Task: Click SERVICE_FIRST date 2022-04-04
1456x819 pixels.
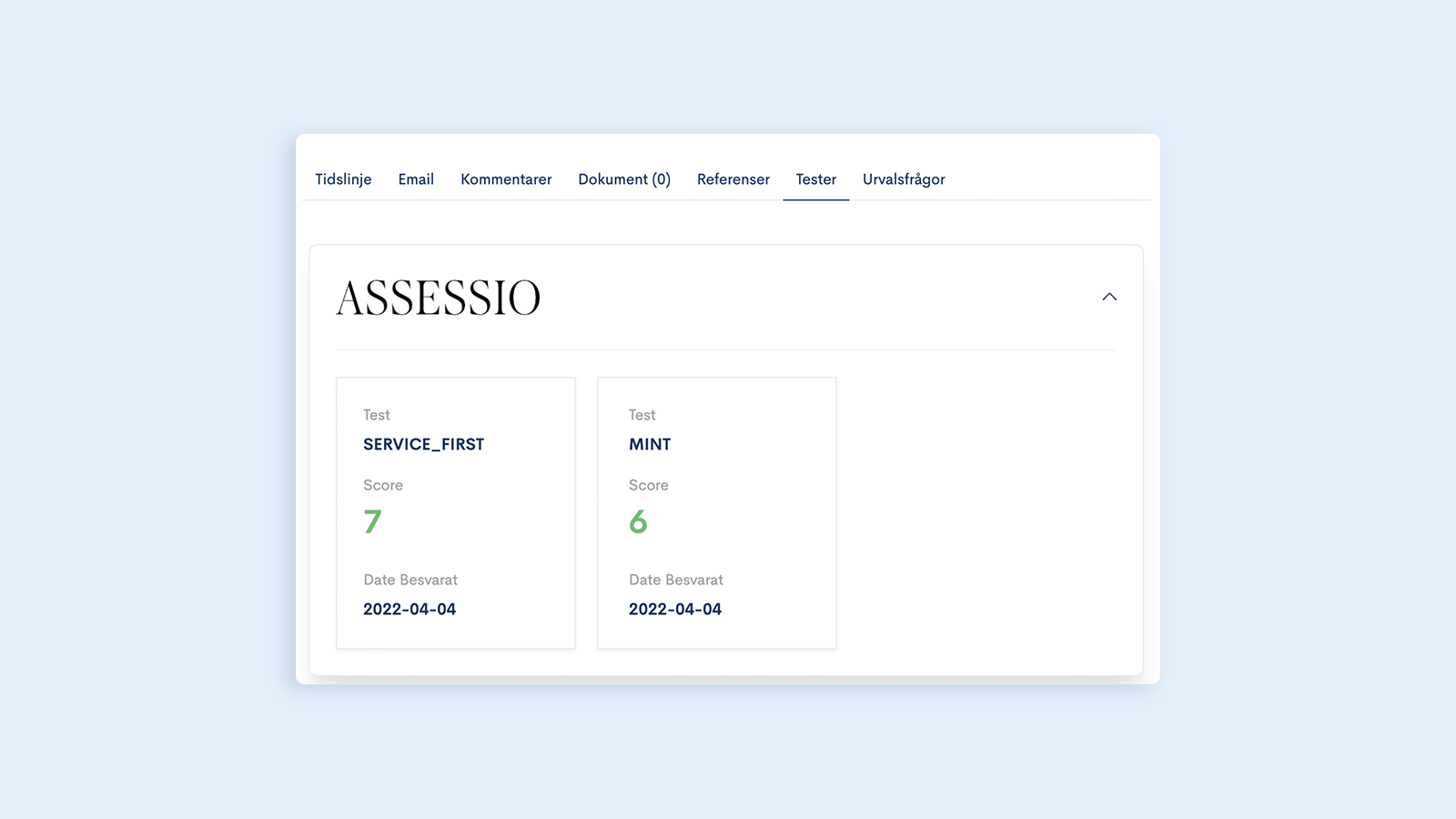Action: pos(409,609)
